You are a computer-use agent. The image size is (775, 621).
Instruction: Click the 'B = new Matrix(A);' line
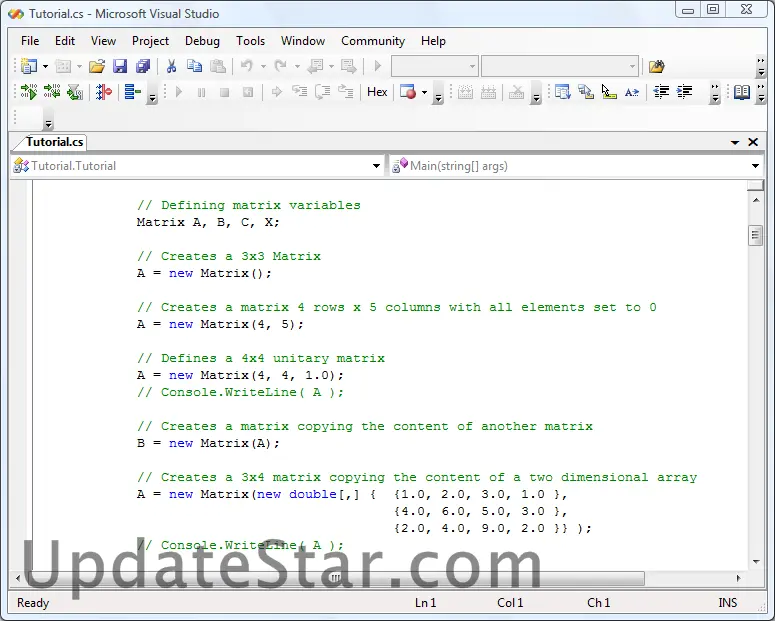click(x=208, y=444)
